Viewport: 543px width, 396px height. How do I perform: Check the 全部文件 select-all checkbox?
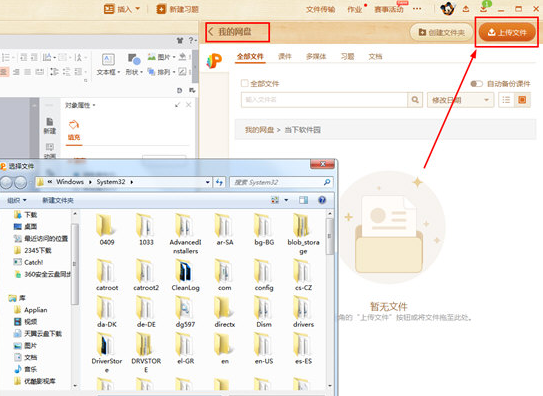[x=244, y=83]
